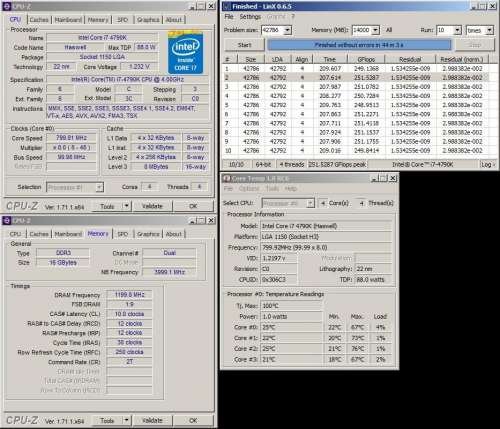
Task: Expand the times unit dropdown in LinX
Action: tap(489, 30)
